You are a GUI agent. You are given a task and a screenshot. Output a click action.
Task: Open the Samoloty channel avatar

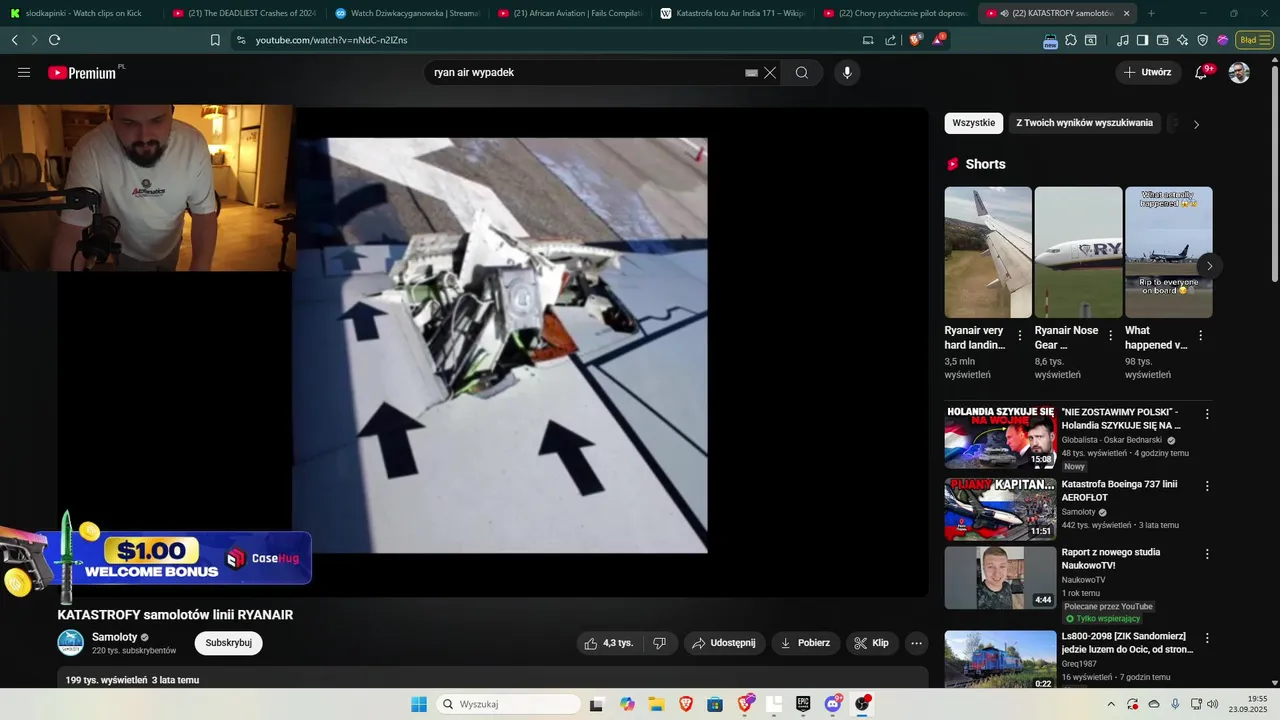point(70,643)
